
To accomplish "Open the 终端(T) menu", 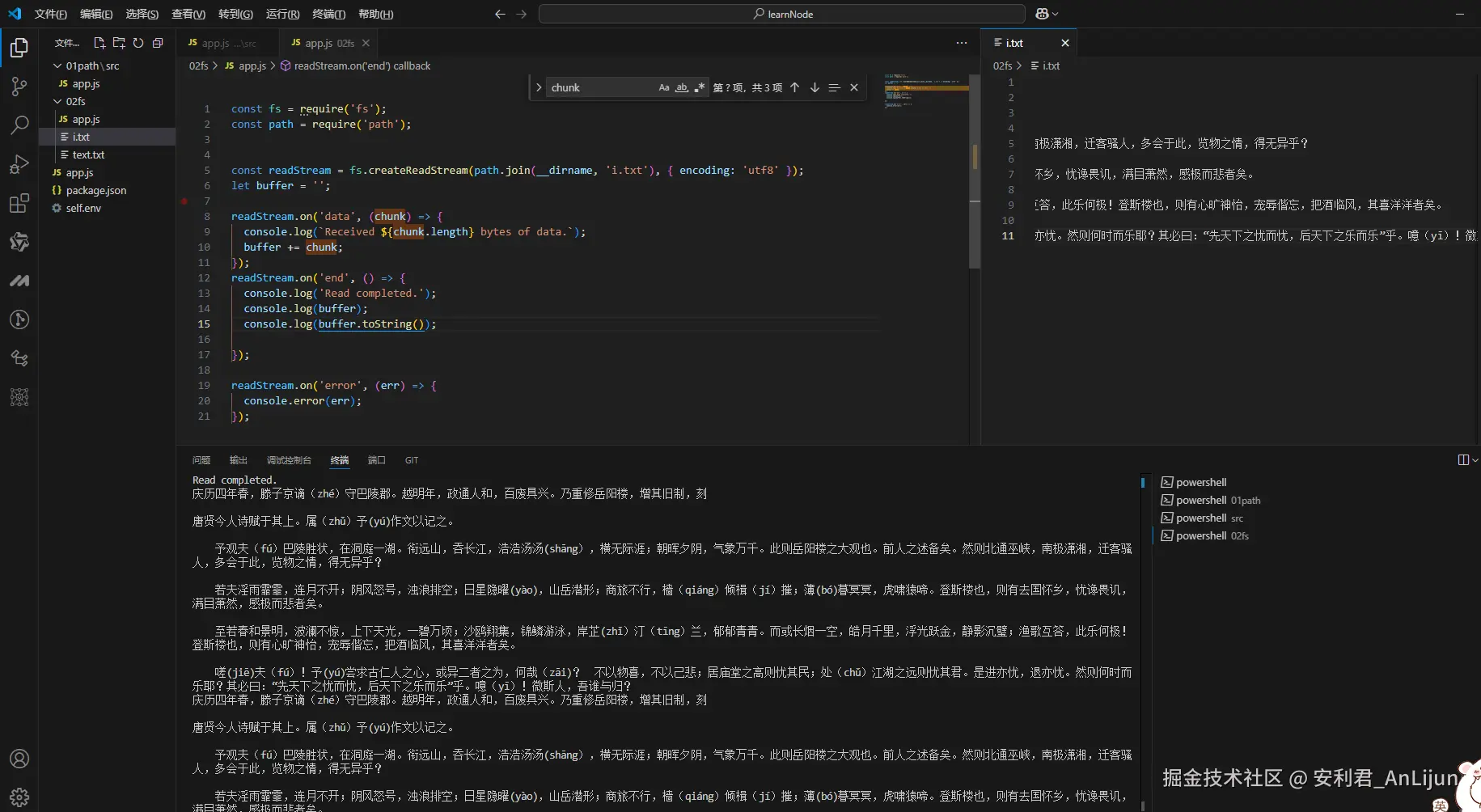I will tap(328, 14).
